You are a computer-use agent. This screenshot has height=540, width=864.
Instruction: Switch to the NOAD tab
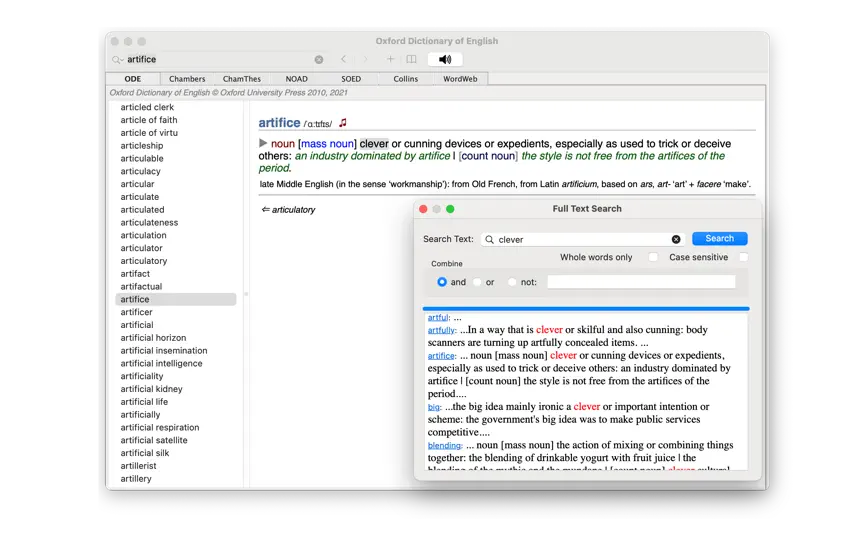tap(296, 79)
